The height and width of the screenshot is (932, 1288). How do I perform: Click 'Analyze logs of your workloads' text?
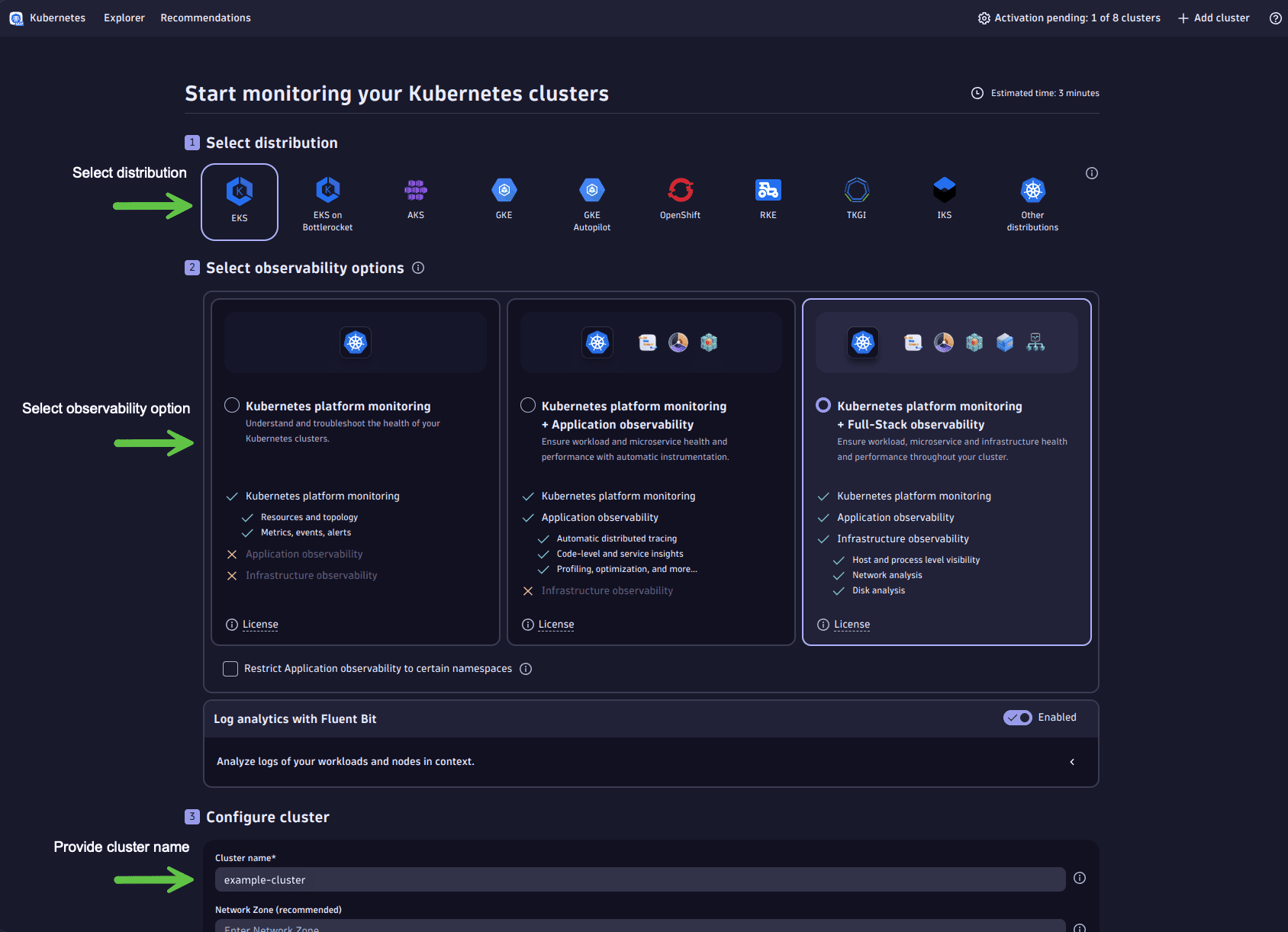(x=346, y=762)
